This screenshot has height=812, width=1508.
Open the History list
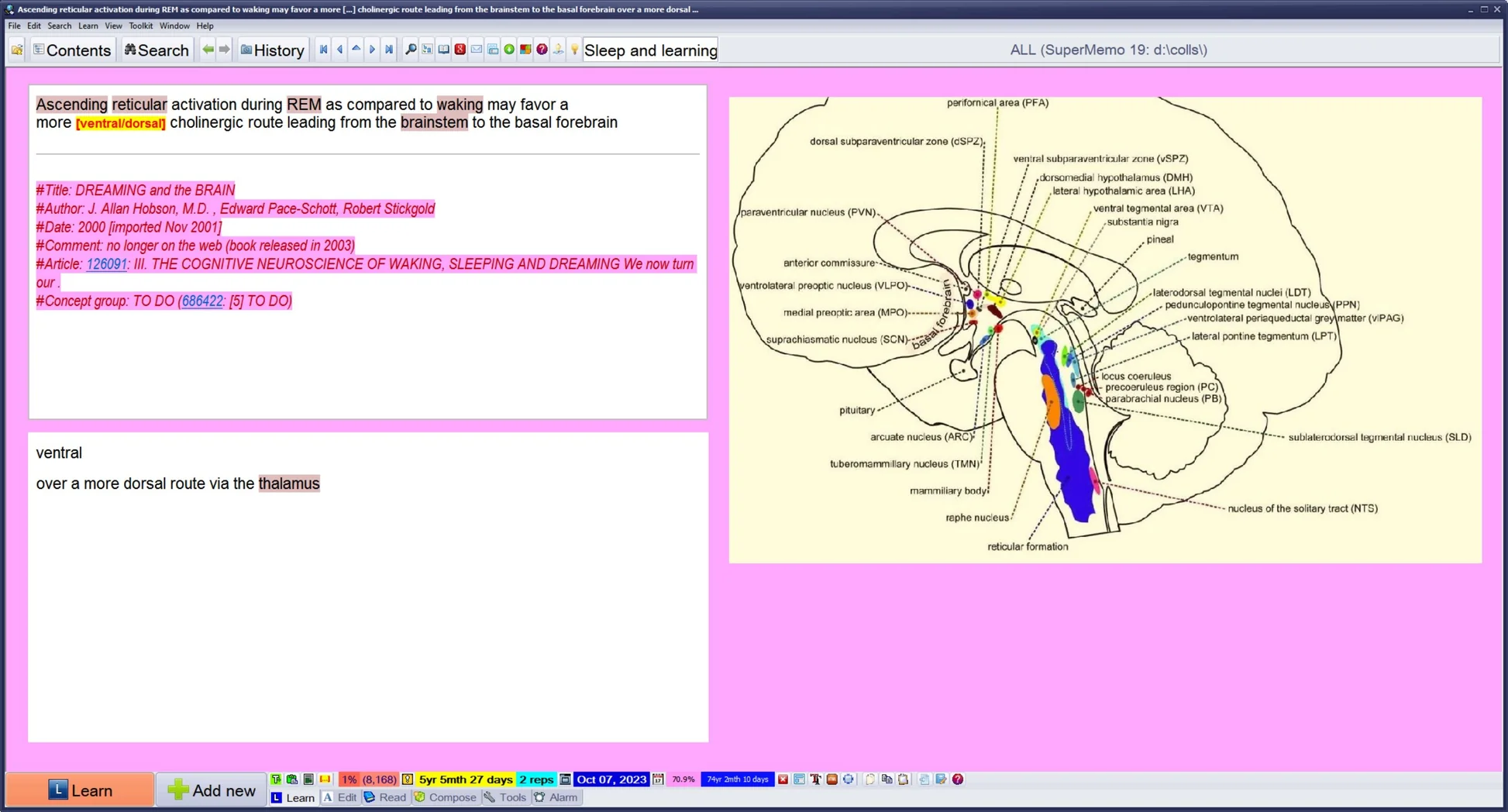click(x=271, y=50)
